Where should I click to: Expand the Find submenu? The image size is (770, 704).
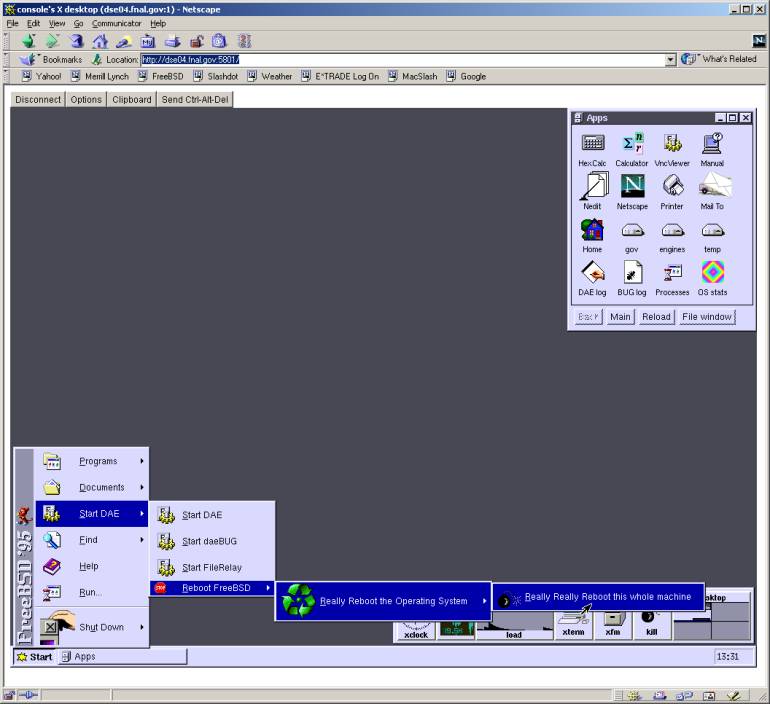(x=92, y=540)
